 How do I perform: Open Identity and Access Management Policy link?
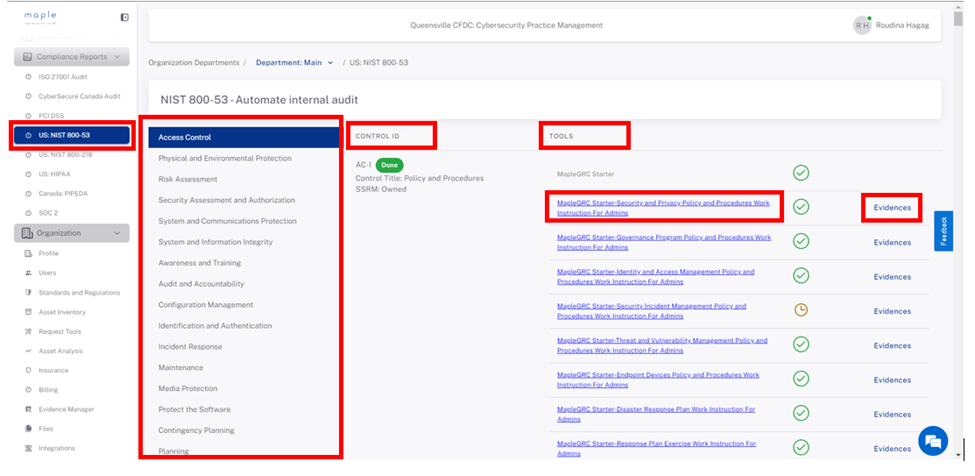(x=656, y=277)
